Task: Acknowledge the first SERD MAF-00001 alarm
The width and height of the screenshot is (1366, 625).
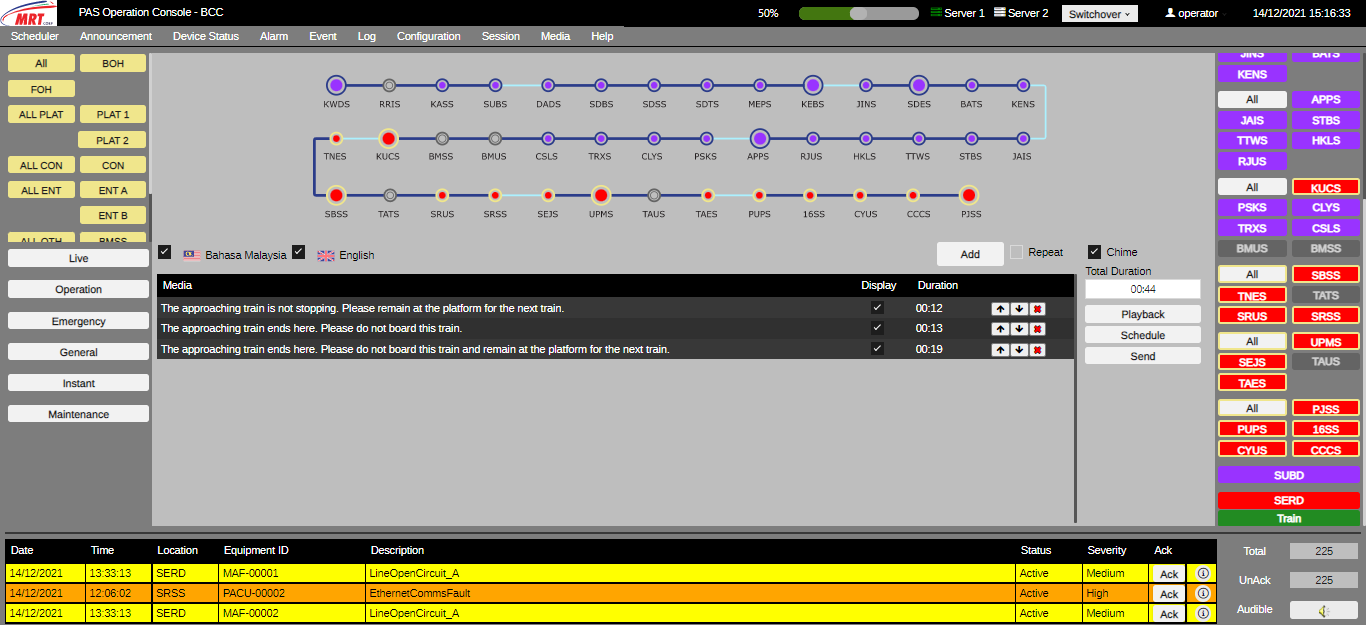Action: click(1168, 574)
